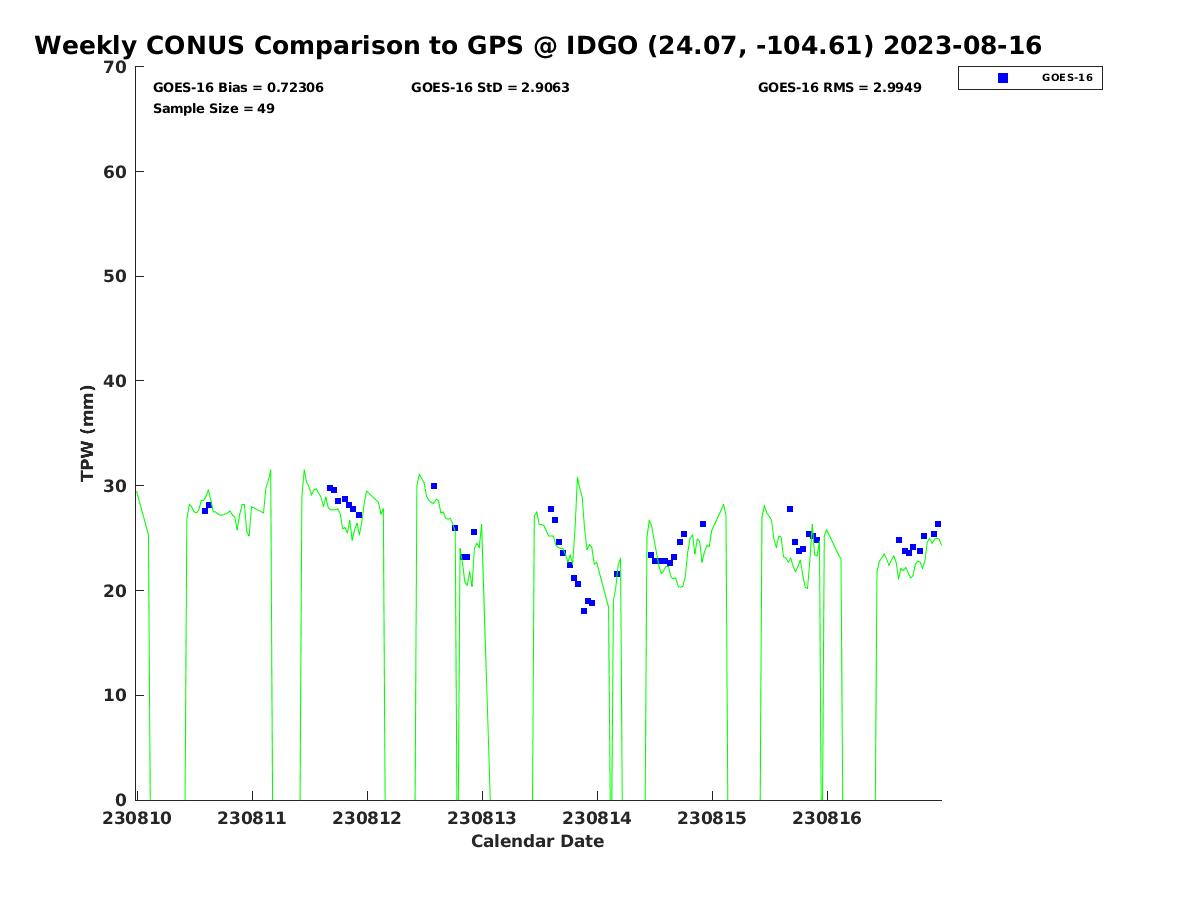
Task: Click the 70 y-axis tick label
Action: pos(116,68)
